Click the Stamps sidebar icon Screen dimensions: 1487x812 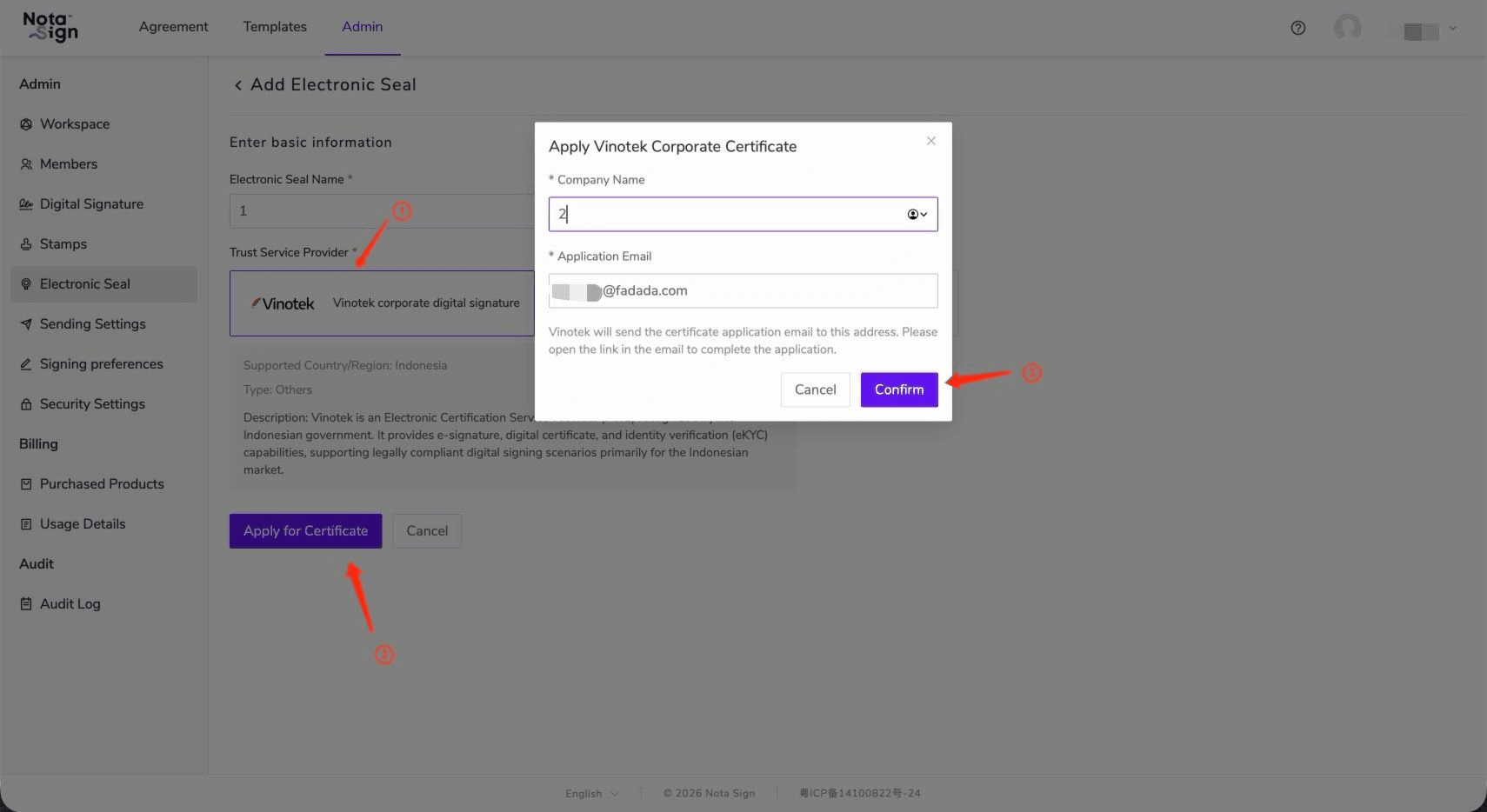tap(26, 244)
